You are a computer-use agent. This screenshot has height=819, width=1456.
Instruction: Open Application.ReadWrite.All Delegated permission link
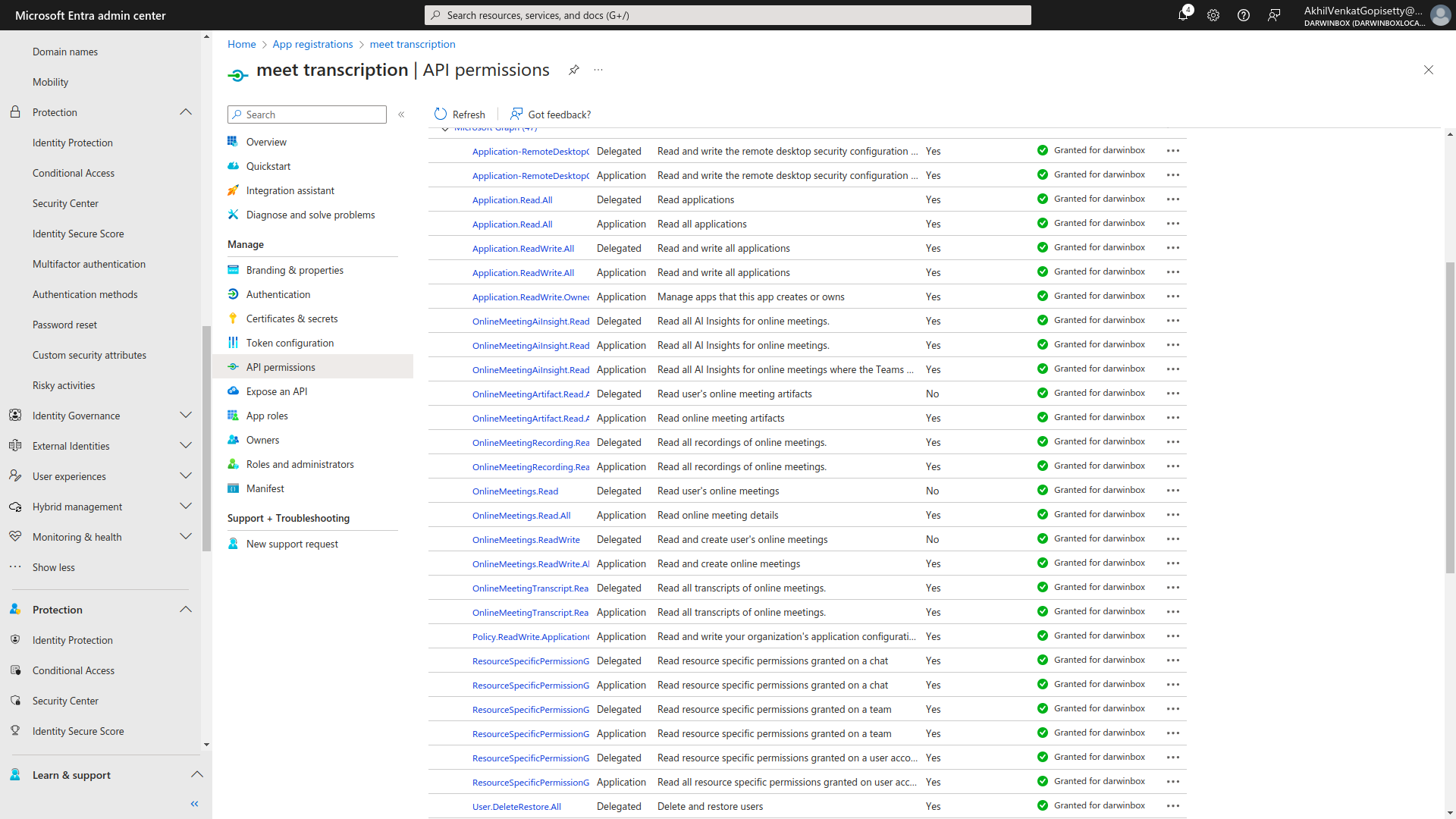523,249
